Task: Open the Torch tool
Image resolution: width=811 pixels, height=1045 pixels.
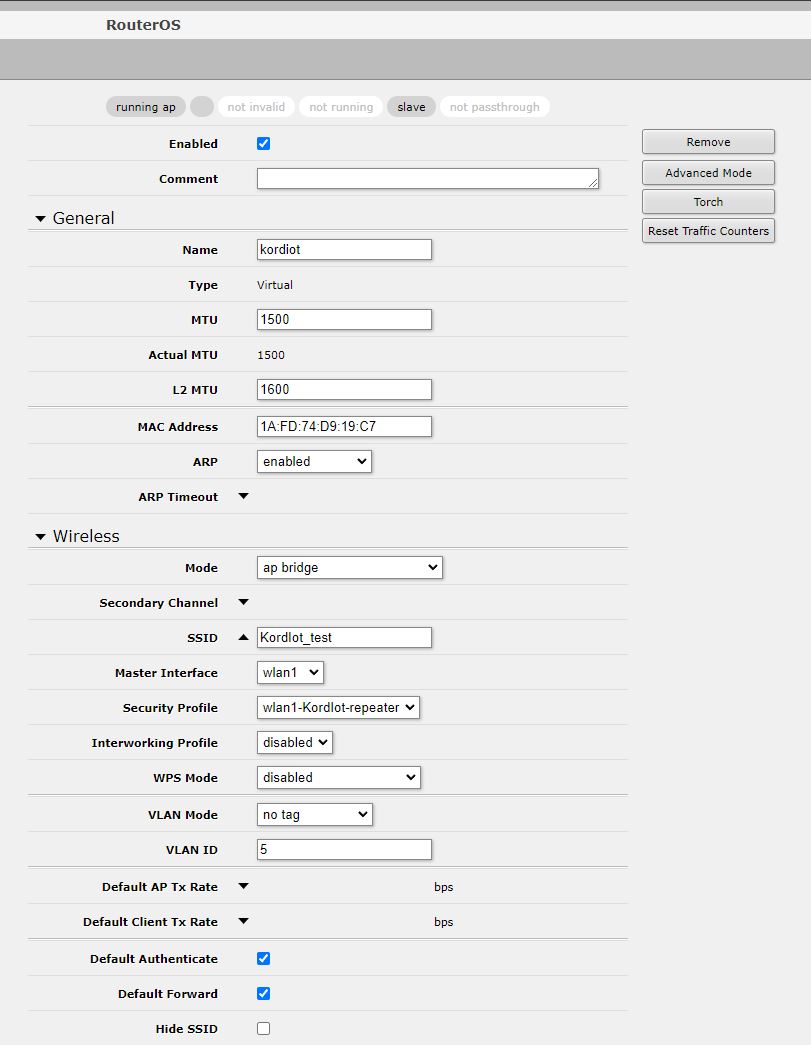Action: pos(708,202)
